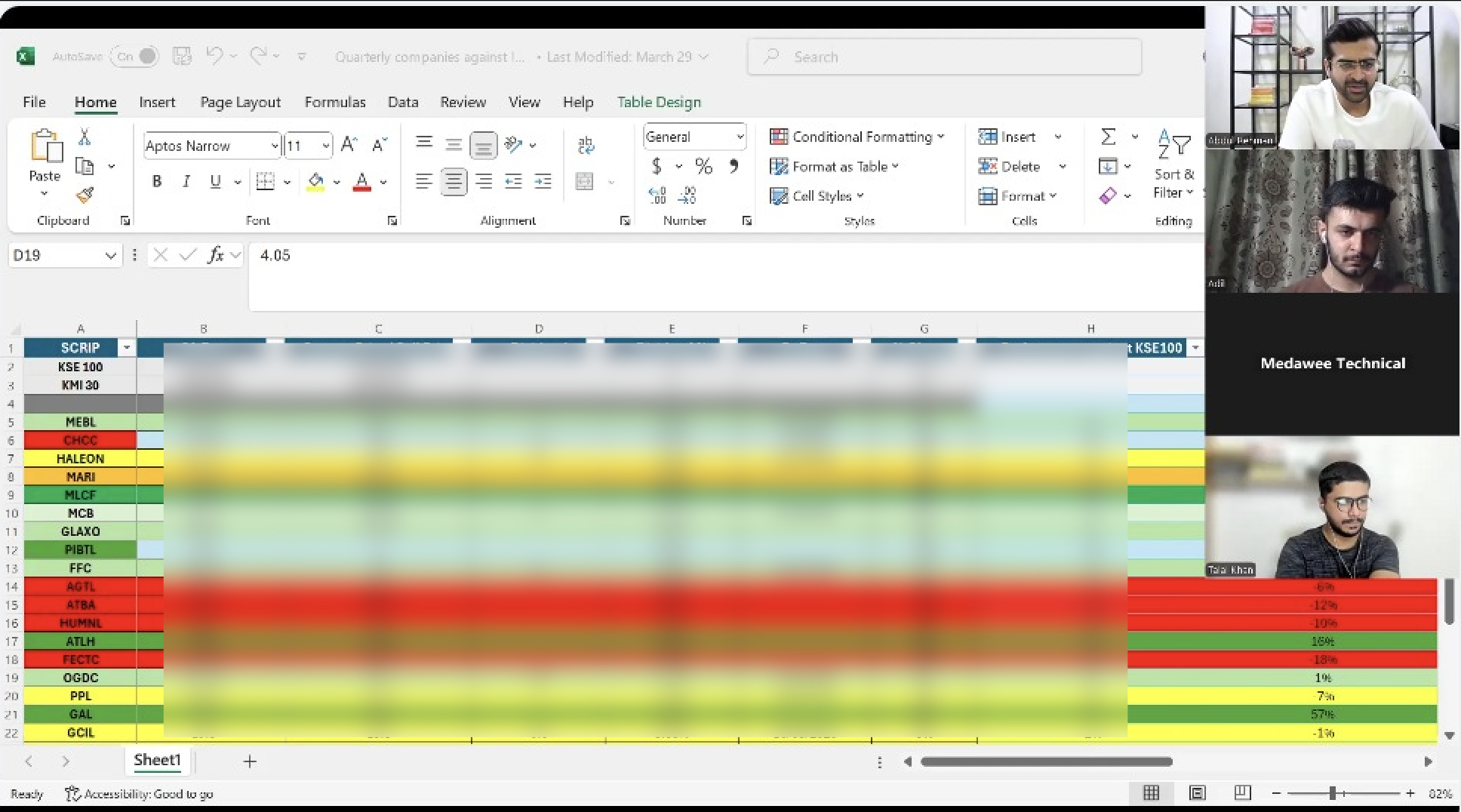Switch to Page Layout view in status bar
This screenshot has height=812, width=1461.
pos(1197,792)
